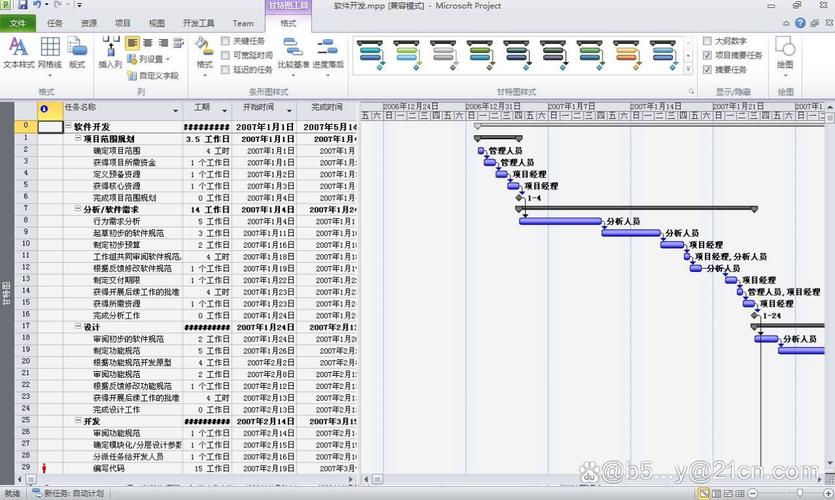Collapse the 项目范围规划 summary task
835x500 pixels.
point(78,139)
